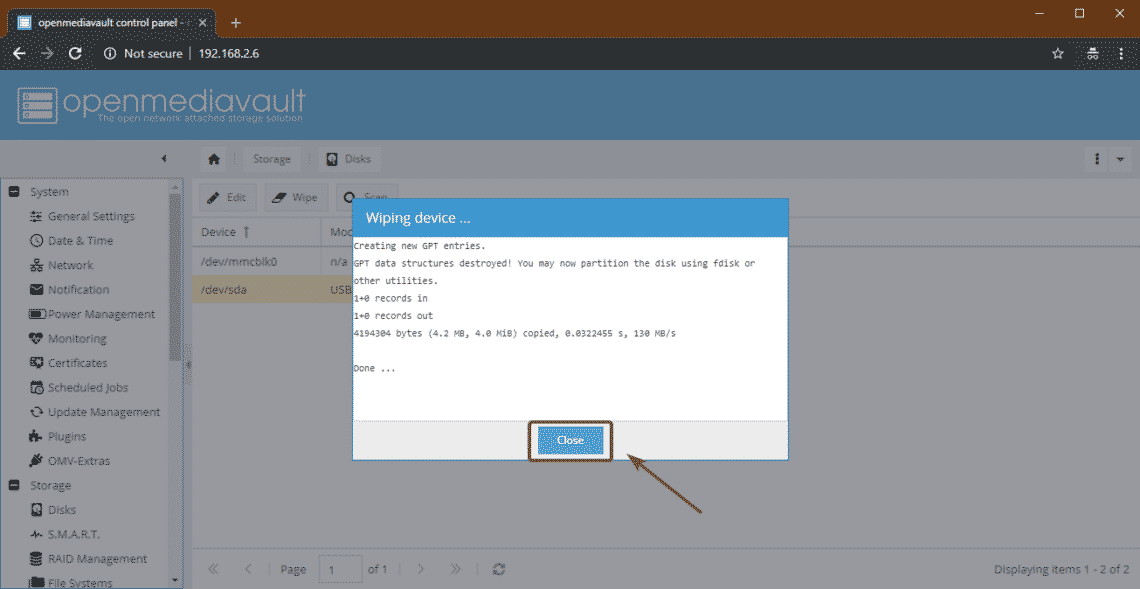The image size is (1140, 589).
Task: Click the Notification envelope icon
Action: point(36,289)
